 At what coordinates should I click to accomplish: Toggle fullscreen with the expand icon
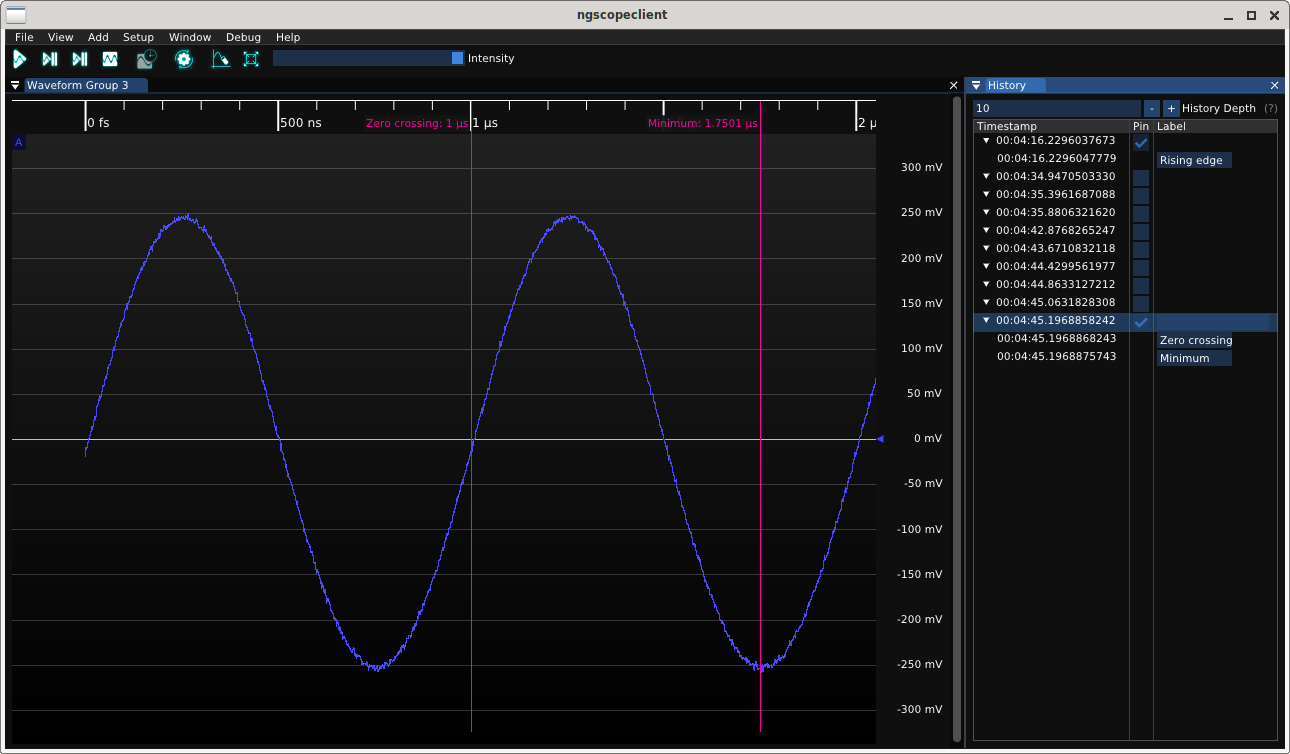tap(251, 59)
